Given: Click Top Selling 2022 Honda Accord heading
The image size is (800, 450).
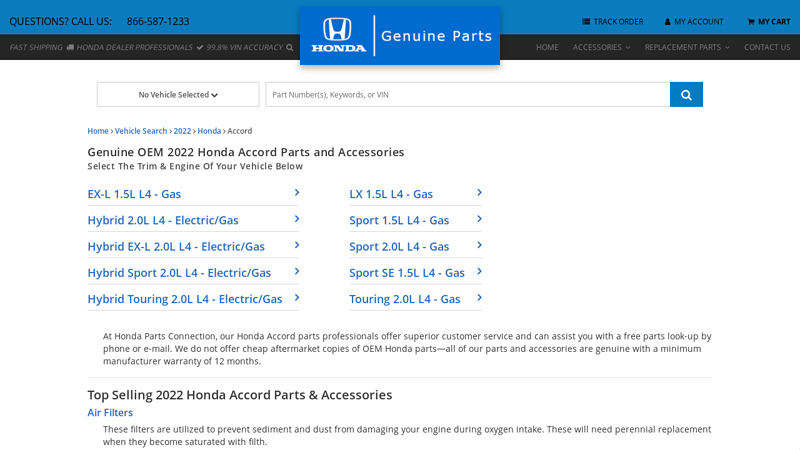Looking at the screenshot, I should [240, 395].
